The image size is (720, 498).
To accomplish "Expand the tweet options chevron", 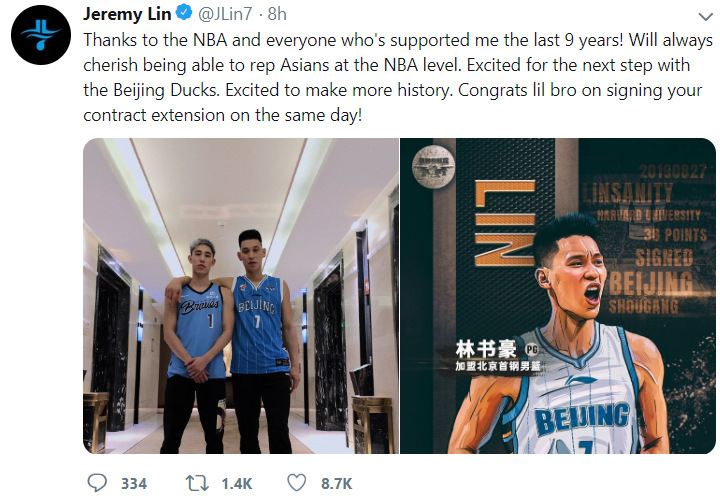I will [705, 17].
